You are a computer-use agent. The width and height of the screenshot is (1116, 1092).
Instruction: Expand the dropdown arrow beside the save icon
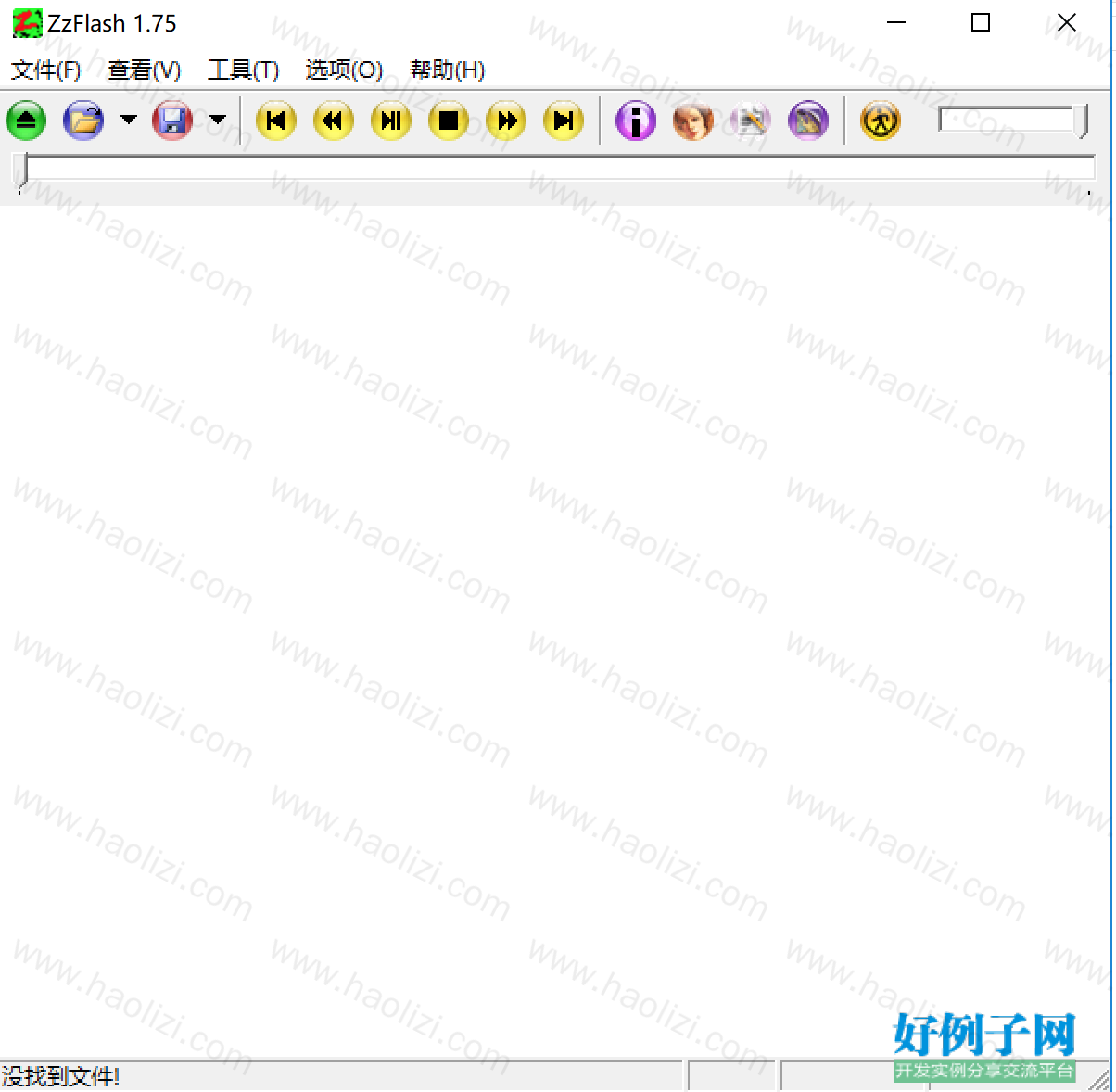218,120
